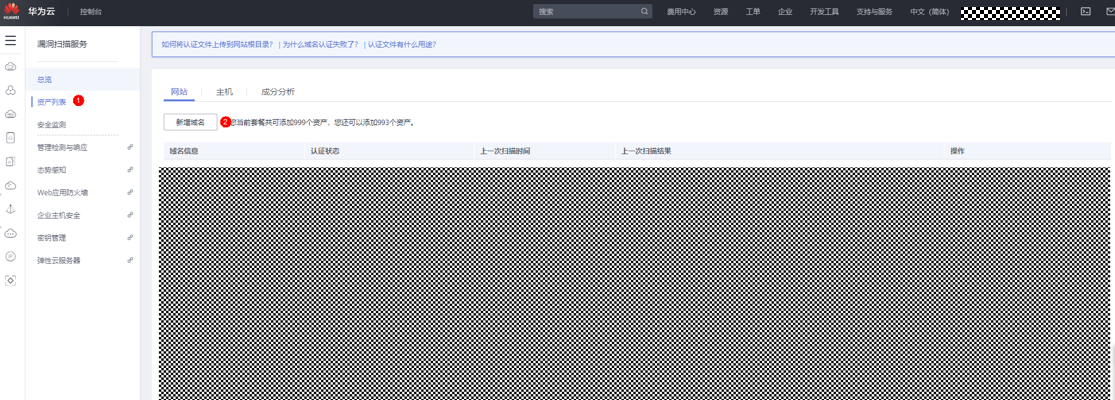Click the sailboat icon in left rail

[11, 209]
